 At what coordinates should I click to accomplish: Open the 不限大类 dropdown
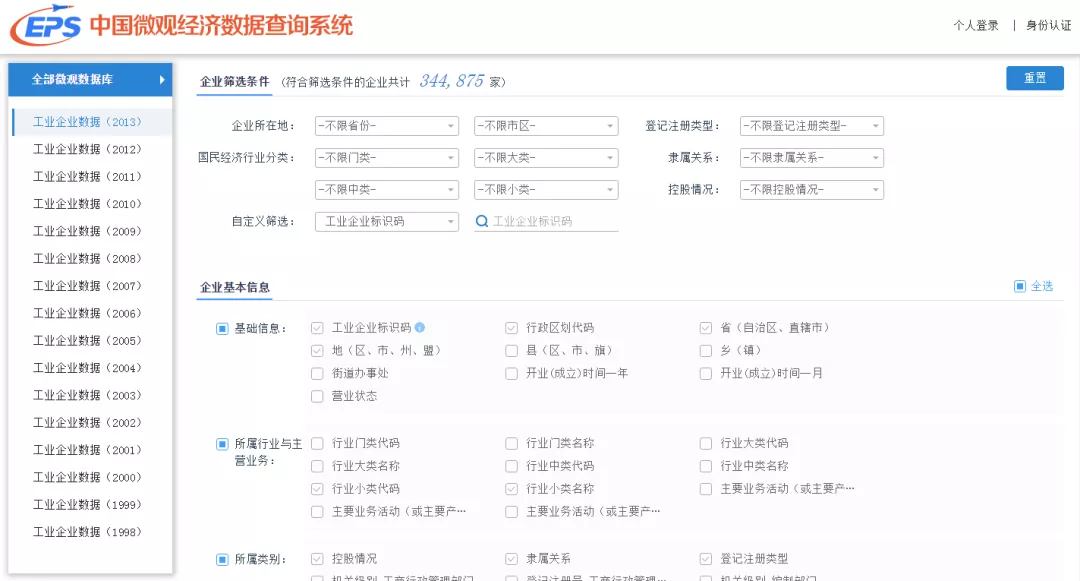coord(546,158)
